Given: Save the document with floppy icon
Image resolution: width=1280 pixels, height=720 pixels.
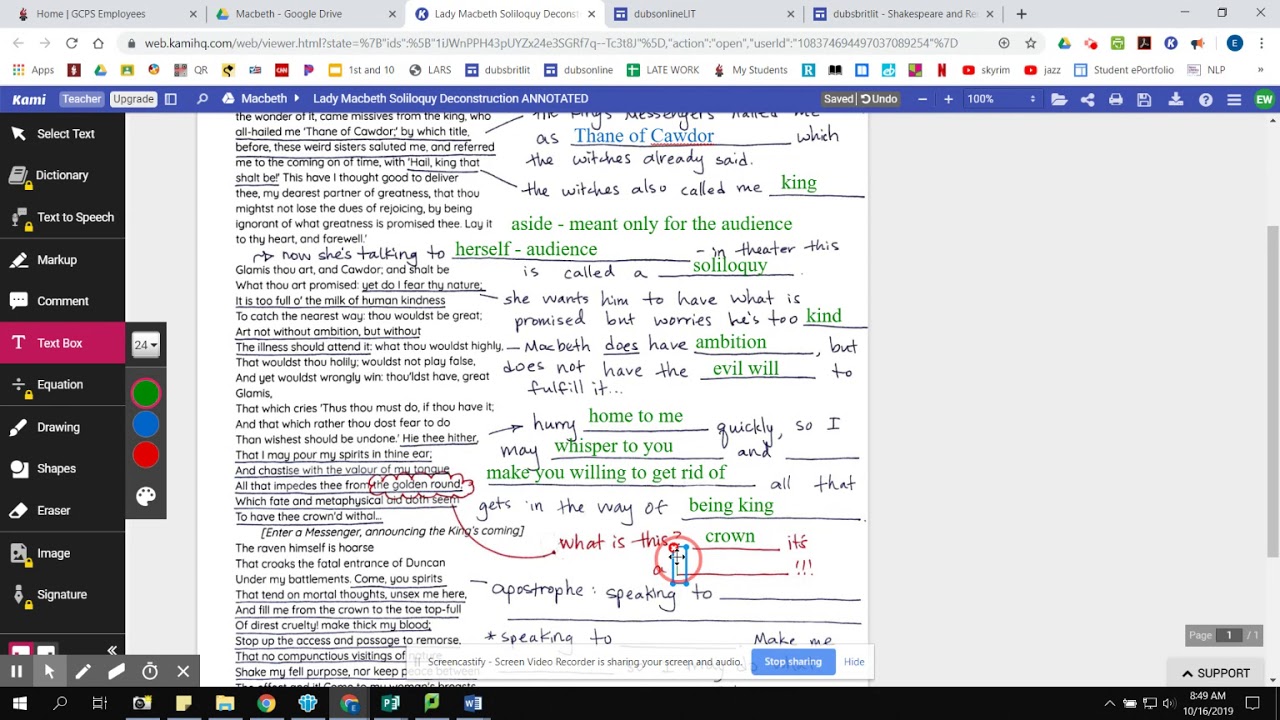Looking at the screenshot, I should (x=1145, y=99).
